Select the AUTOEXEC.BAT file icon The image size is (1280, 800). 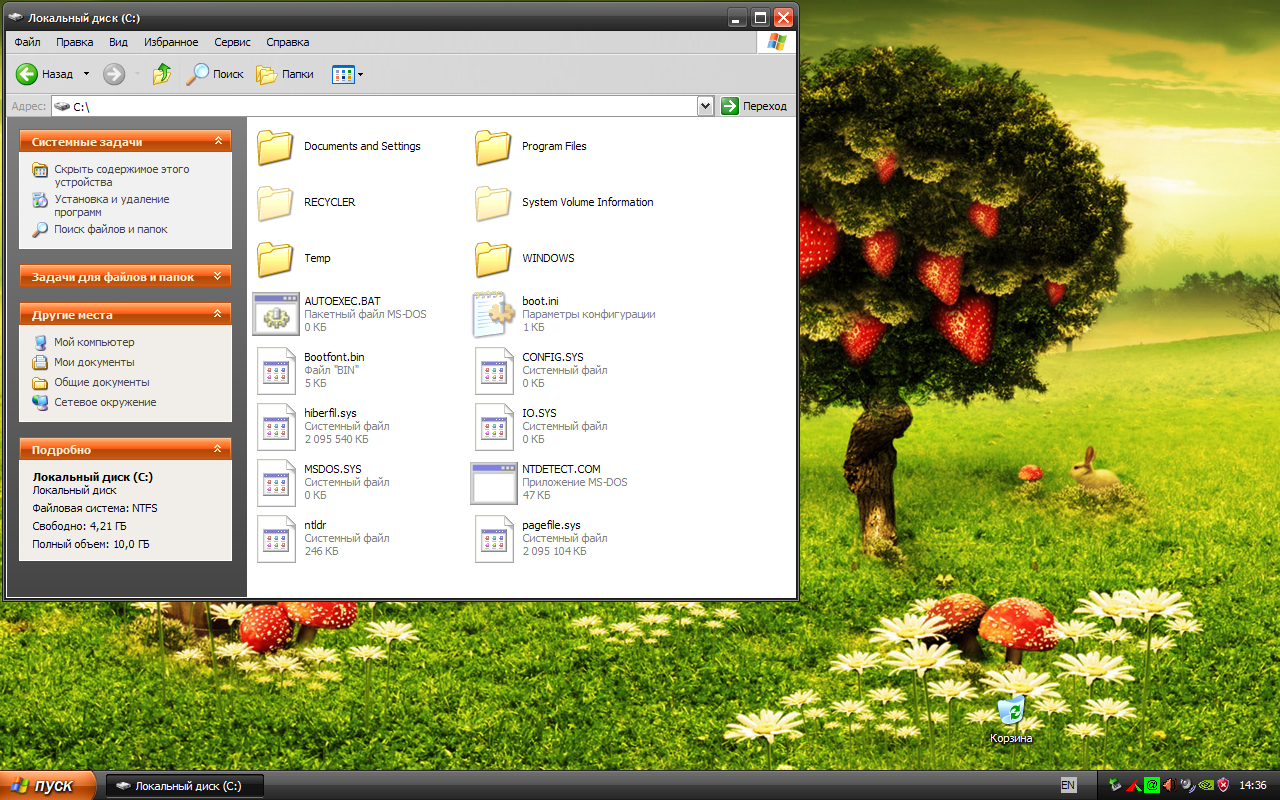click(x=276, y=314)
